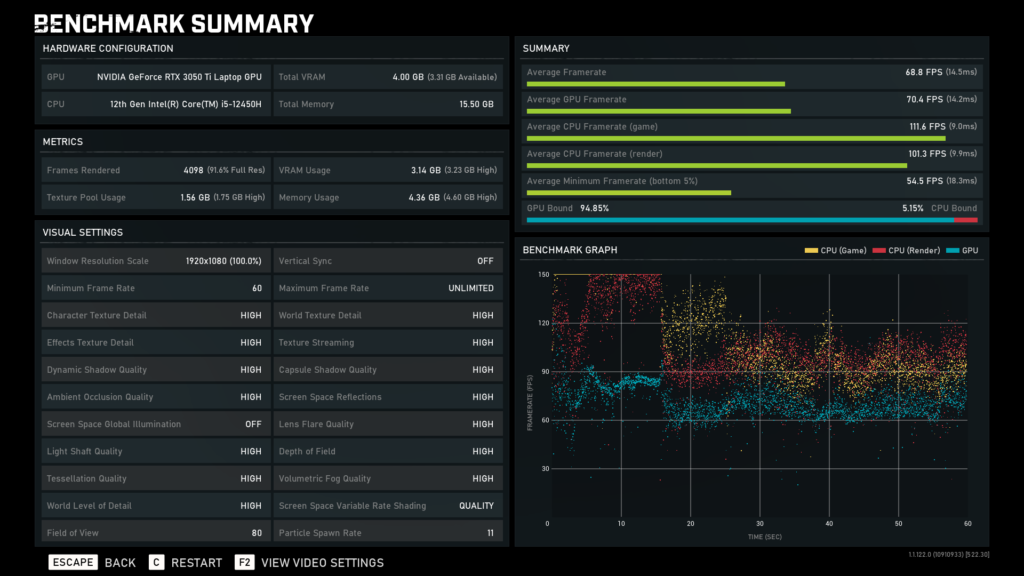Select the Screen Space Global Illumination OFF row
This screenshot has width=1024, height=576.
[154, 424]
